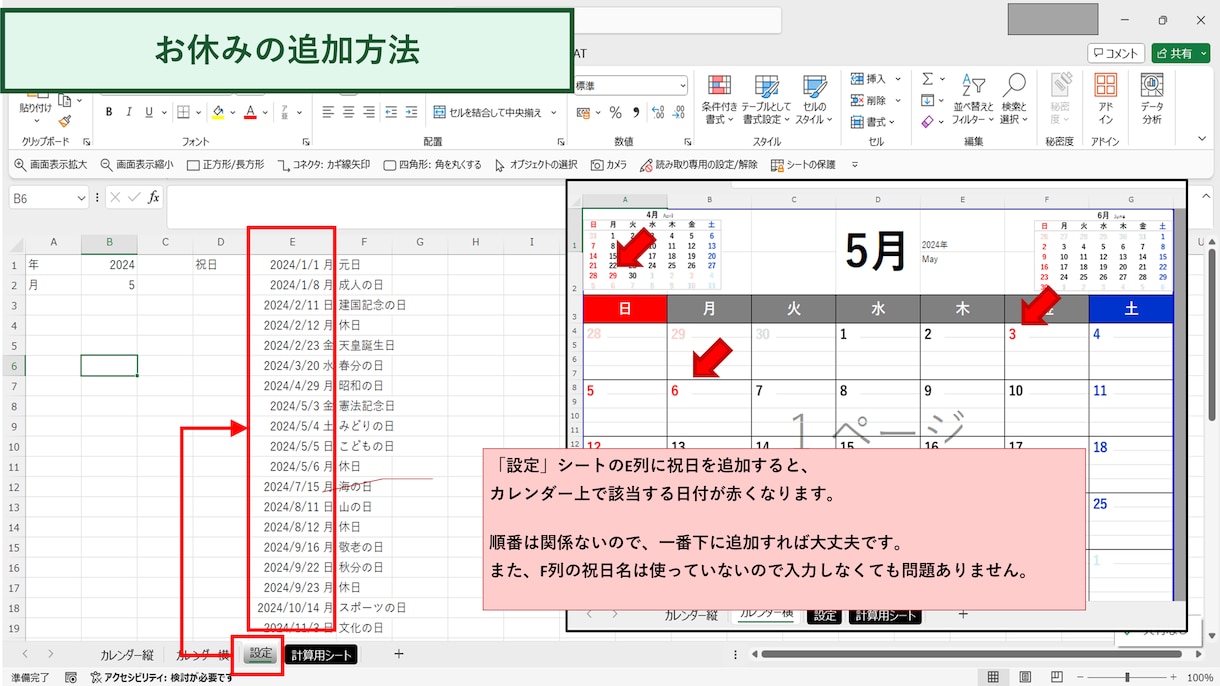Screen dimensions: 1220x686
Task: Click the Clear eraser icon
Action: [927, 122]
